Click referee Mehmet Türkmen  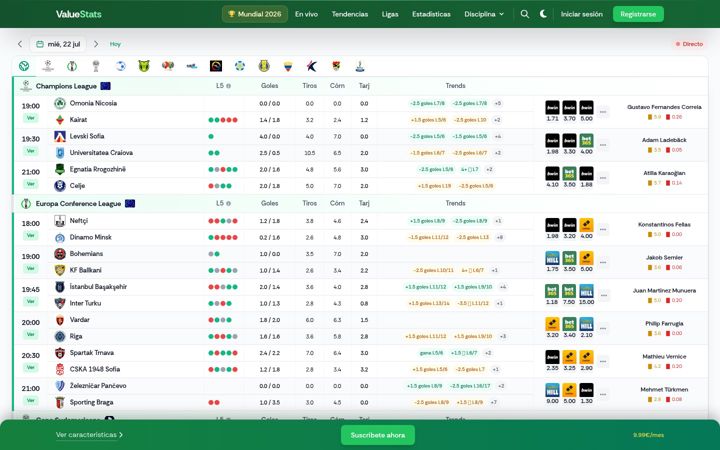(664, 389)
